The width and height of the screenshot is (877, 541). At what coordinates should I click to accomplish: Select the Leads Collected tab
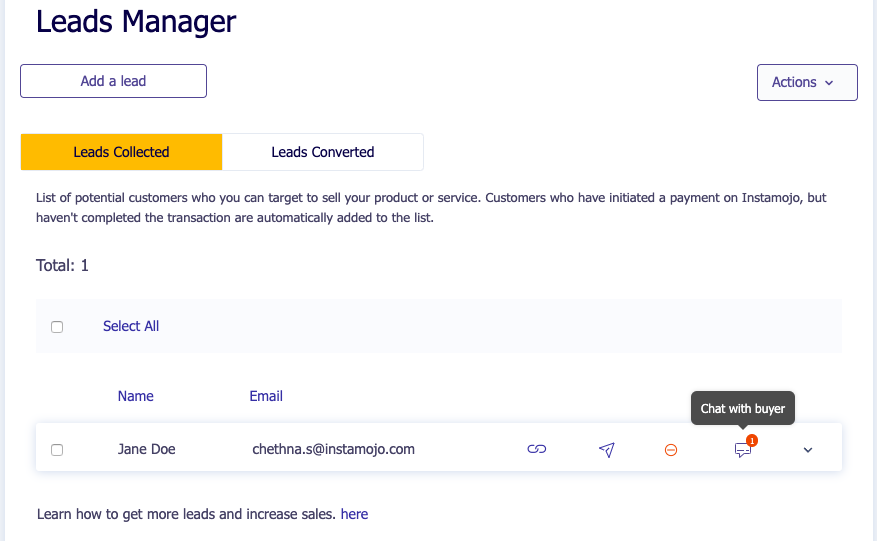[x=121, y=152]
